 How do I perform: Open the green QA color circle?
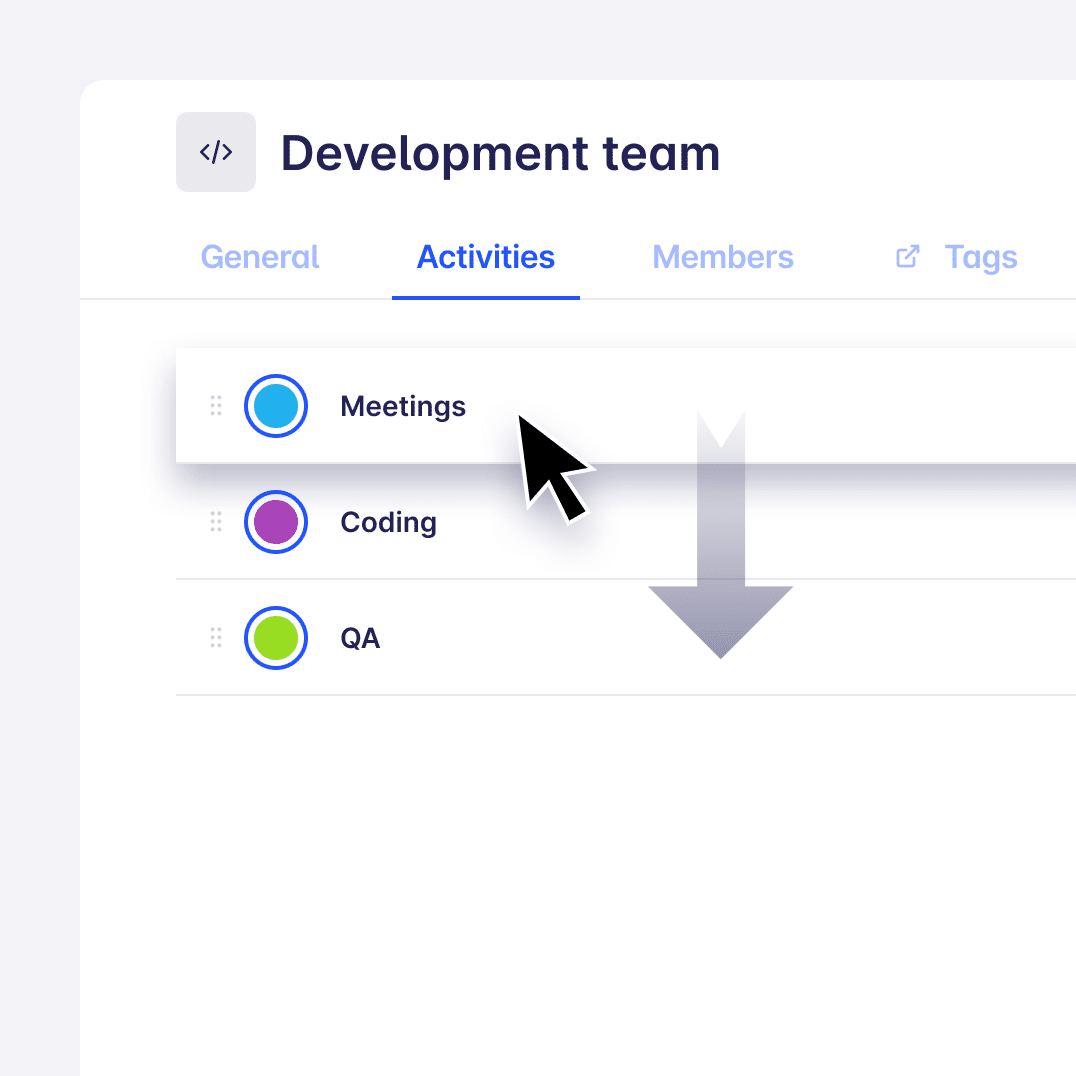[x=276, y=638]
